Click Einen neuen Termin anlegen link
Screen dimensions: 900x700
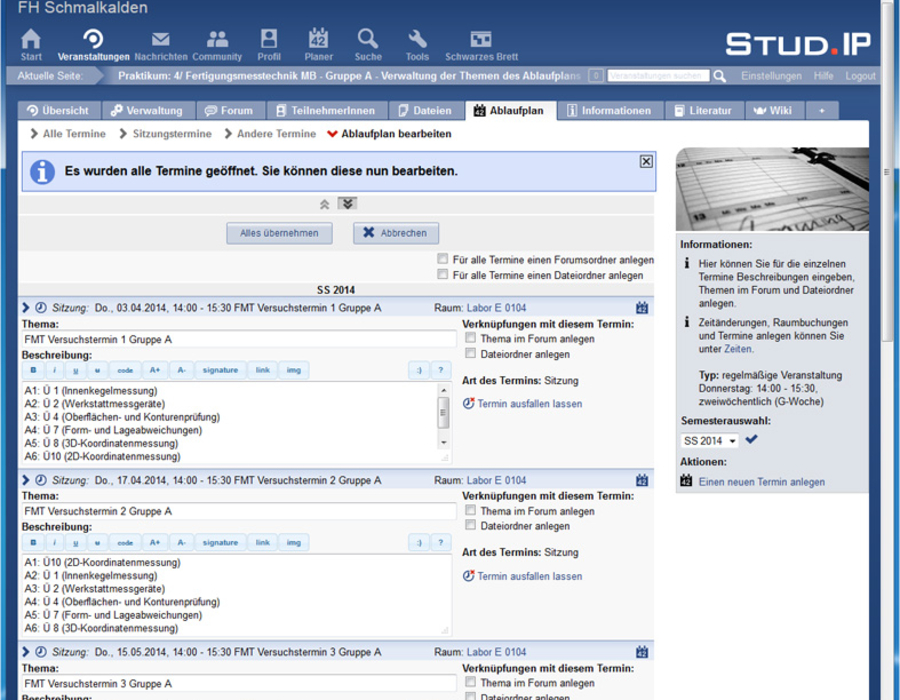coord(761,482)
